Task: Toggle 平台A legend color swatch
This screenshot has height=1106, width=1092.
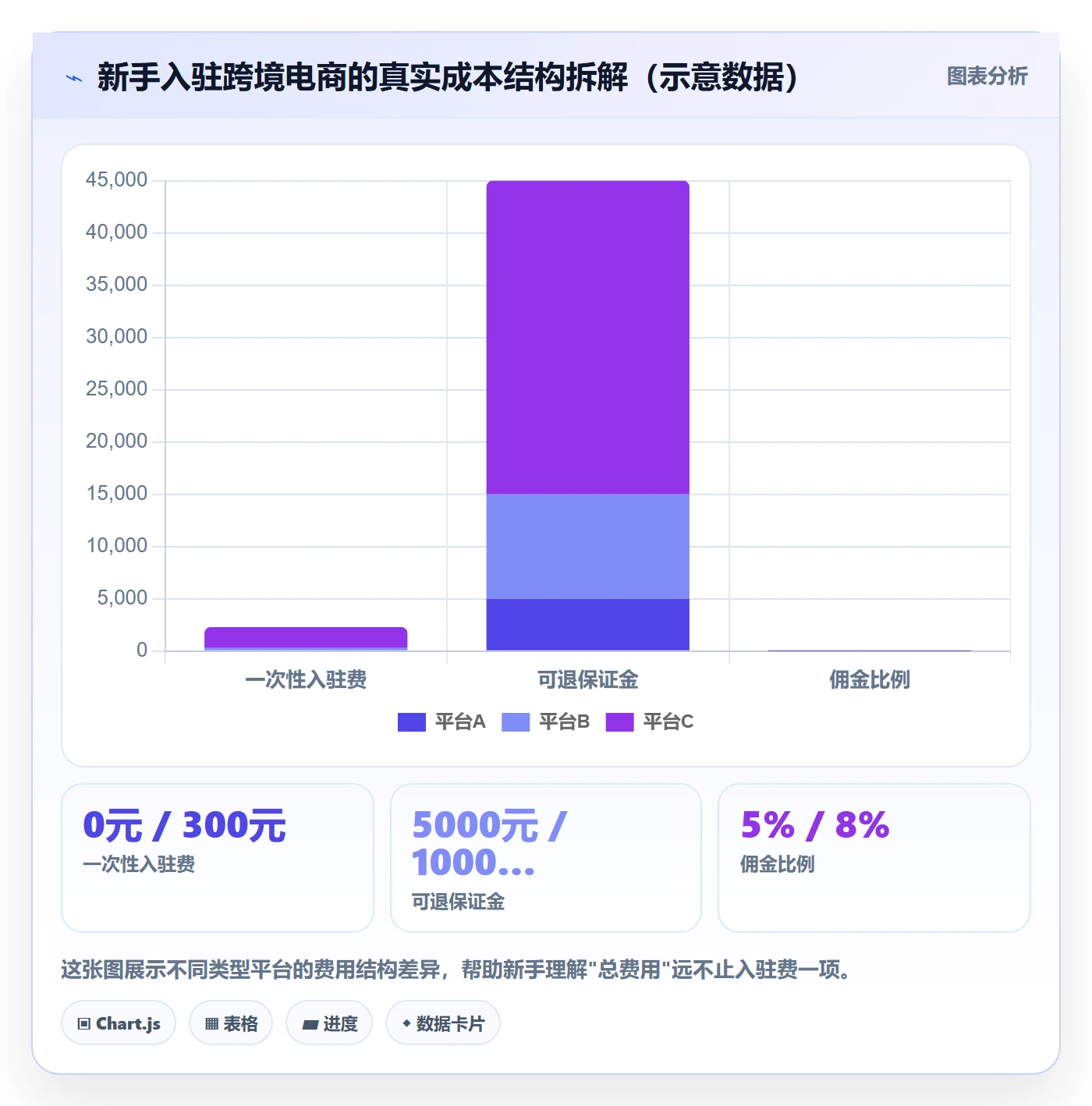Action: coord(411,722)
